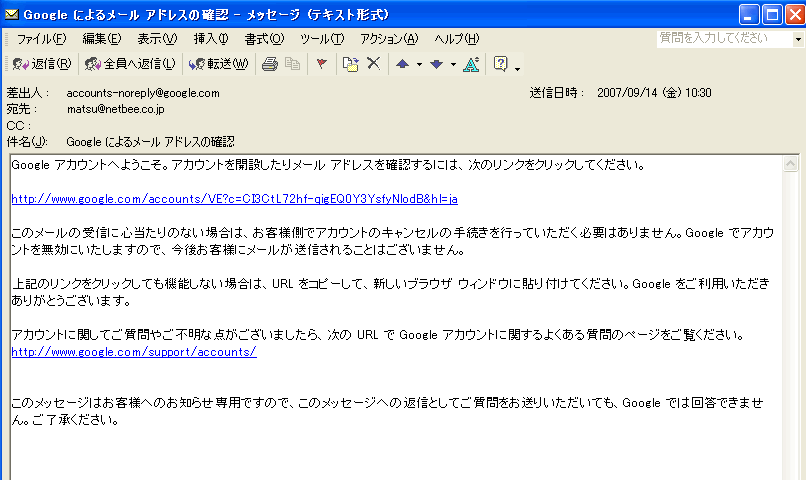The height and width of the screenshot is (480, 806).
Task: Minimize the message window
Action: [749, 15]
